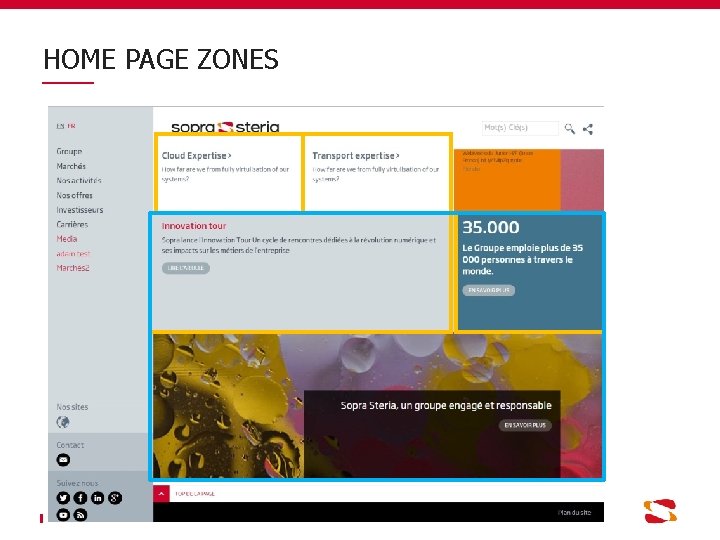Click En savoir plus on the banner
Screen dimensions: 720x540
tap(525, 425)
